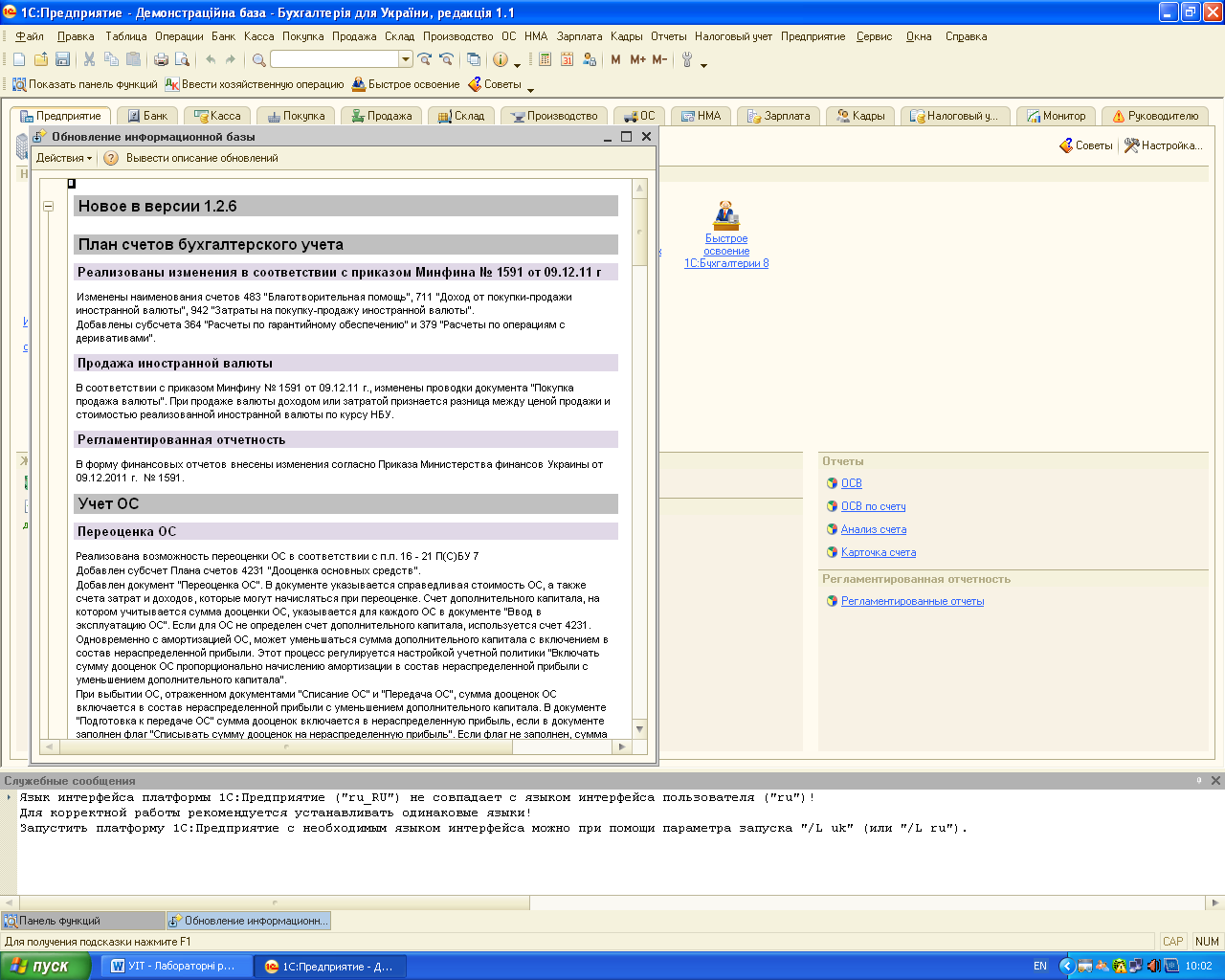Open the Сервис menu
The width and height of the screenshot is (1225, 980).
(874, 36)
